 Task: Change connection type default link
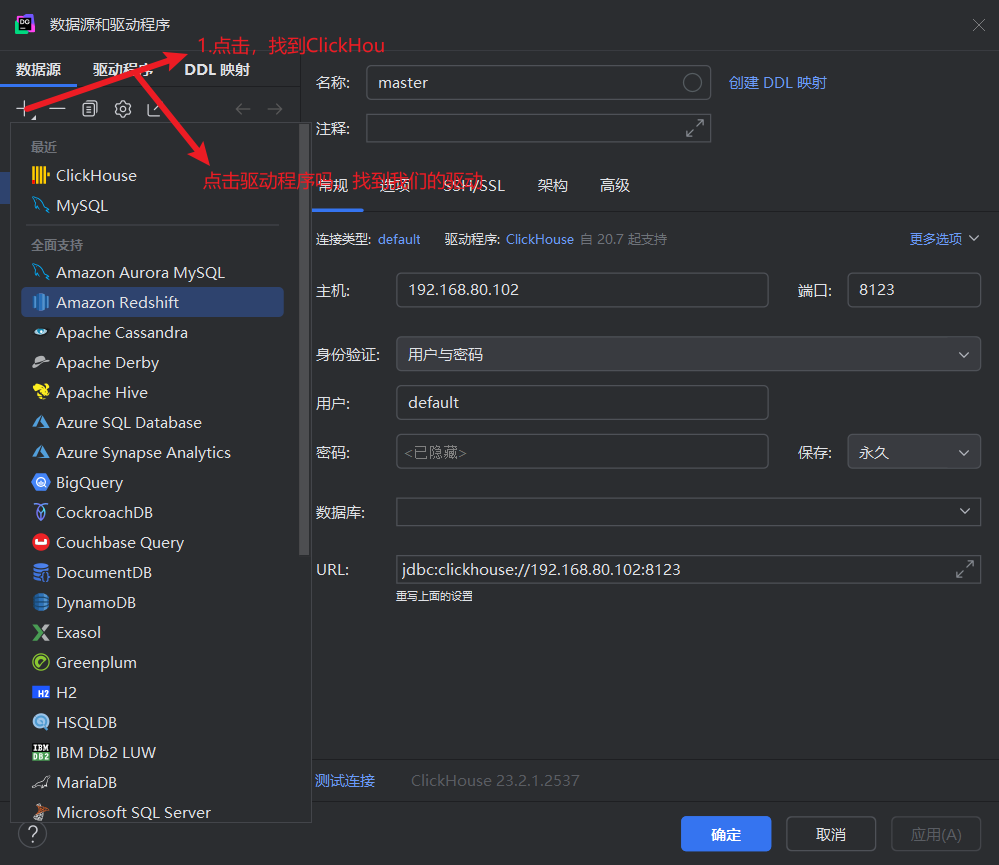[399, 239]
